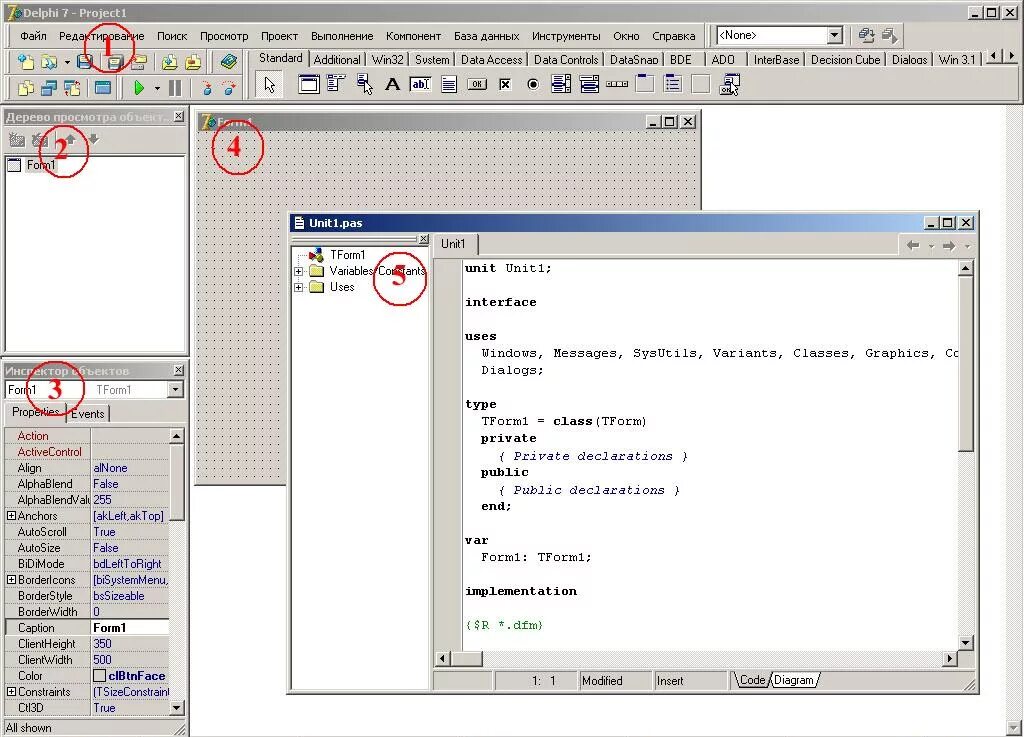Open the Инструменты menu
This screenshot has height=737, width=1024.
[566, 36]
